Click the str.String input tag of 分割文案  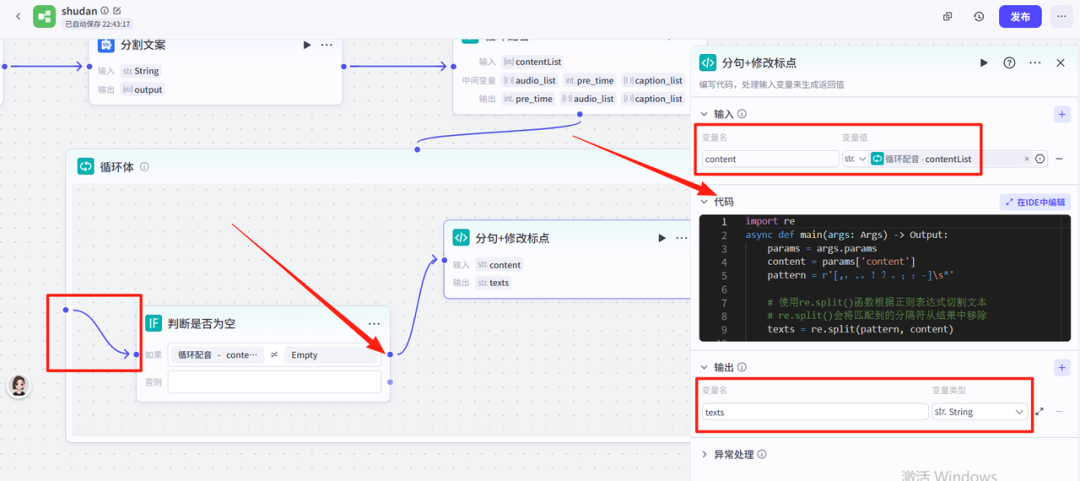[141, 70]
